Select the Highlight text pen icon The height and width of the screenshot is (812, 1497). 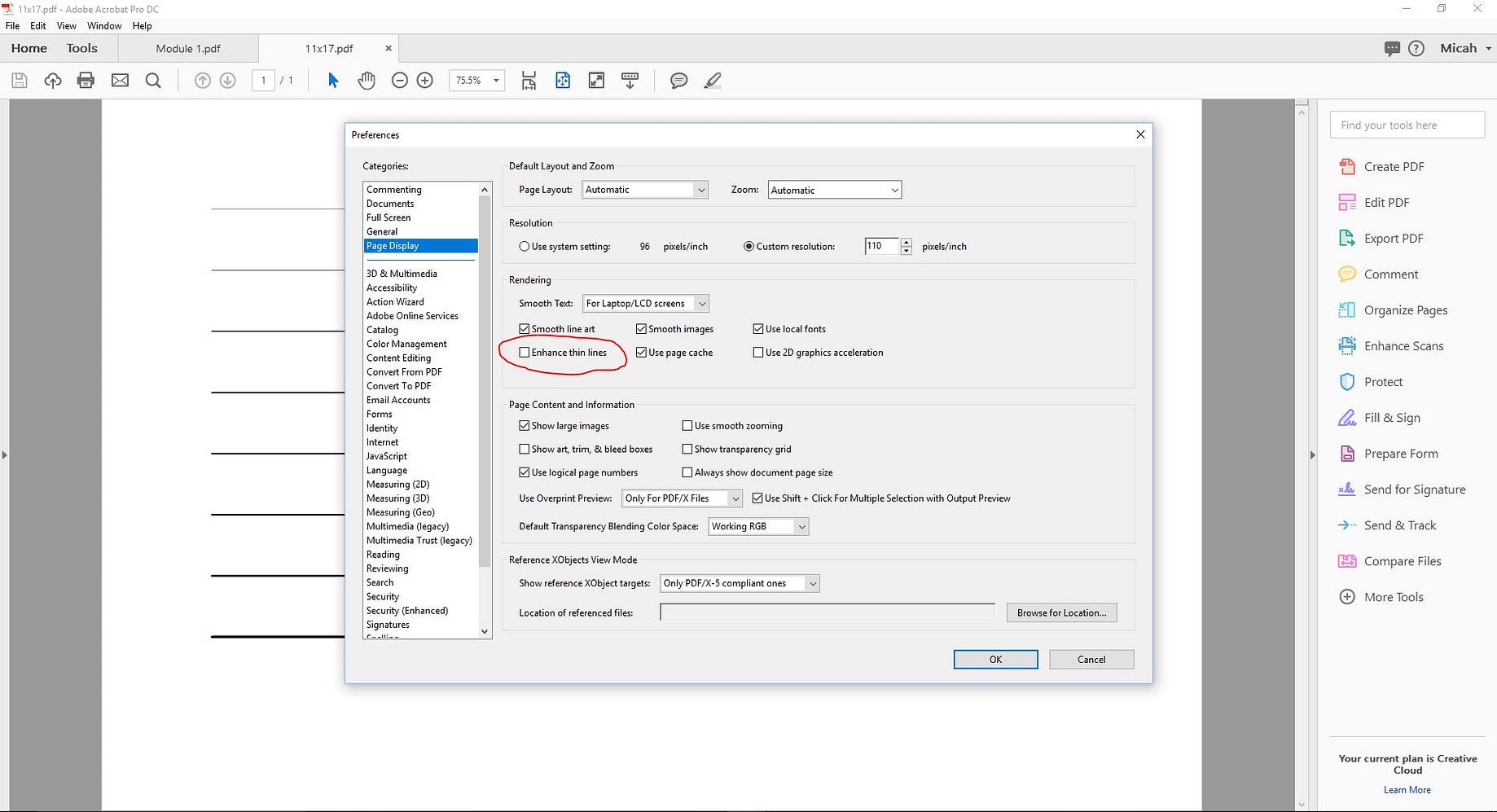[713, 81]
